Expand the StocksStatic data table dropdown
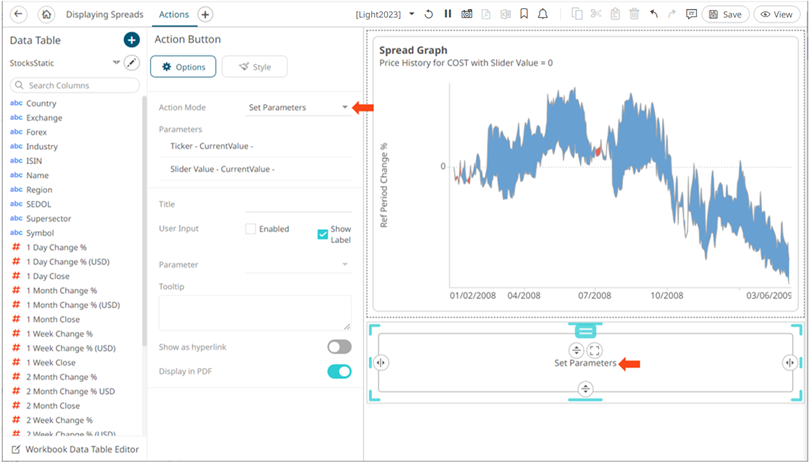809x462 pixels. [118, 63]
